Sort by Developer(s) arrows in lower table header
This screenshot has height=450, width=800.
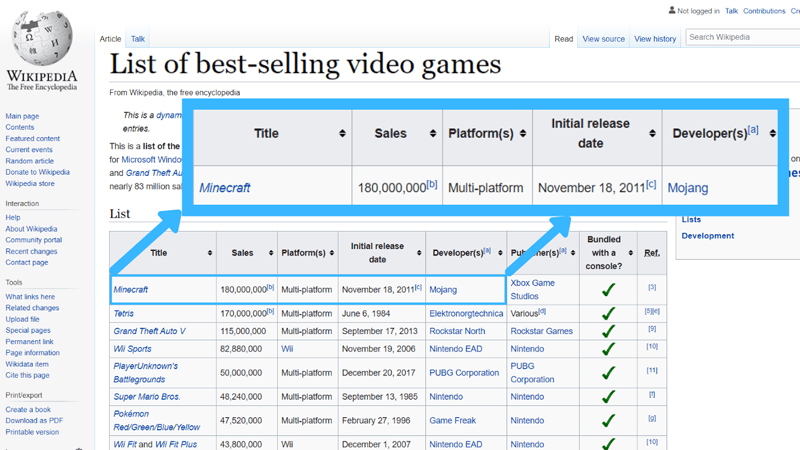point(500,253)
